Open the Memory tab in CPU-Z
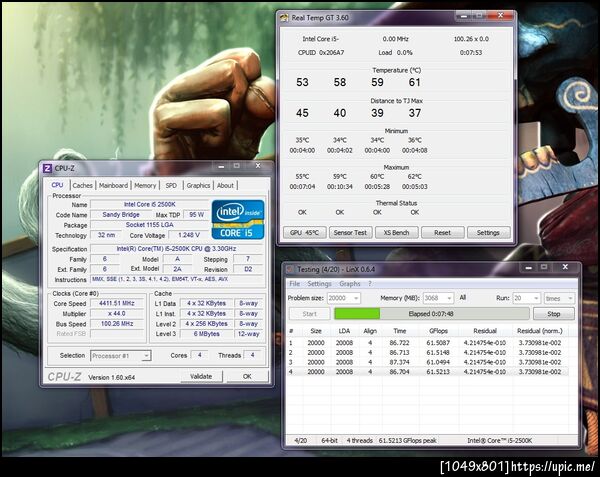 click(x=145, y=186)
